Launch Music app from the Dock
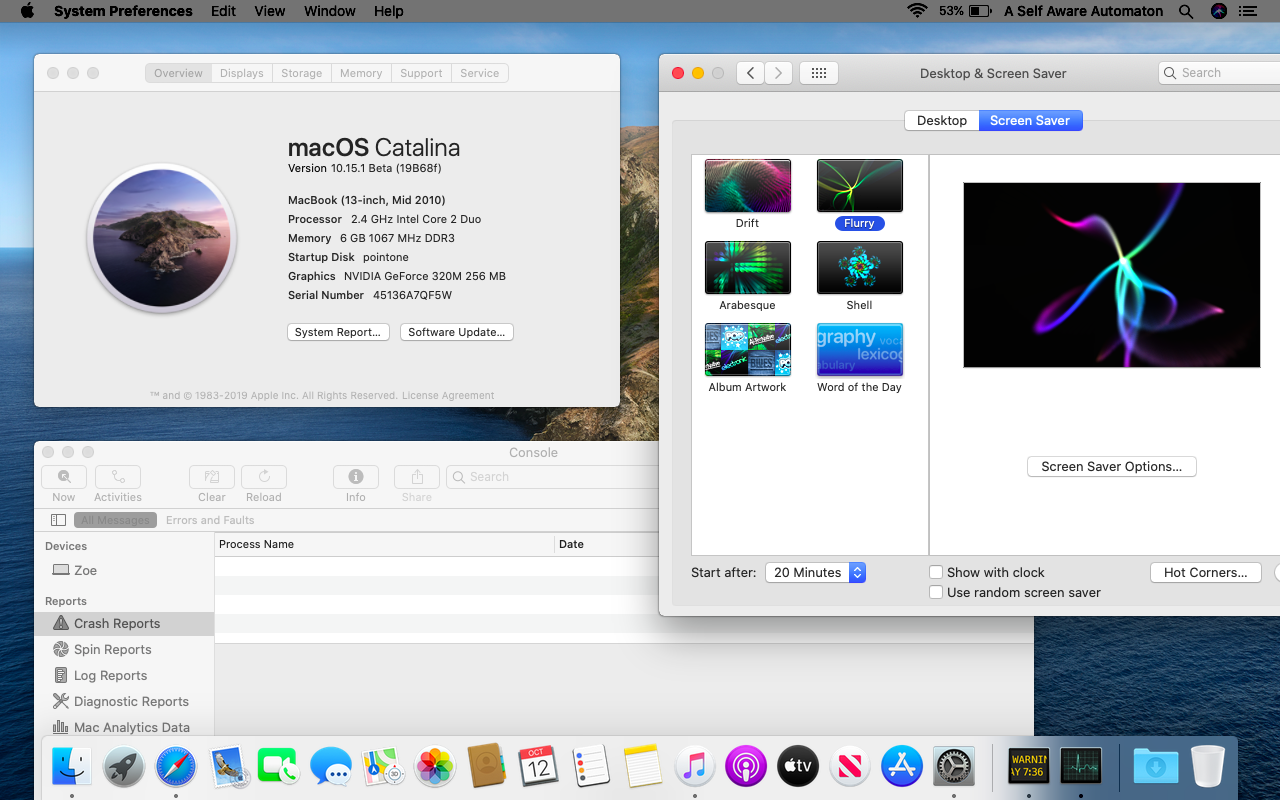Screen dimensions: 1280x800 click(x=694, y=767)
